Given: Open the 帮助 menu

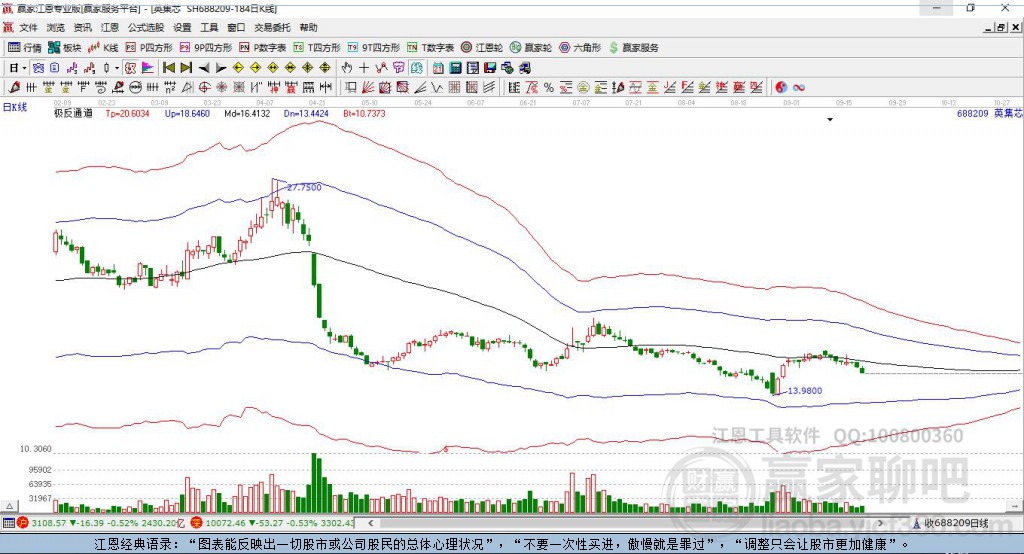Looking at the screenshot, I should coord(308,27).
